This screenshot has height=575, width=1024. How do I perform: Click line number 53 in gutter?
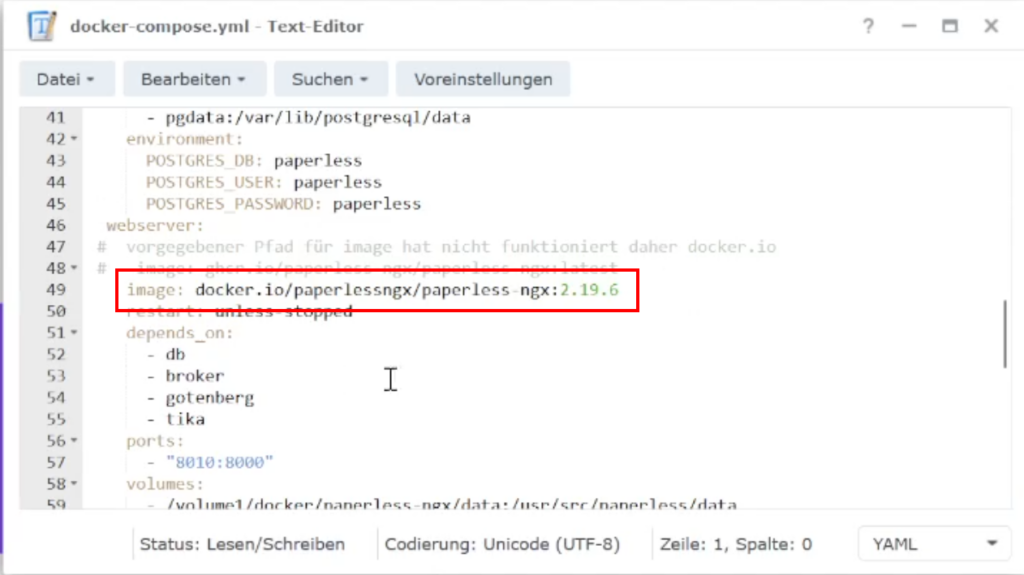[x=56, y=376]
